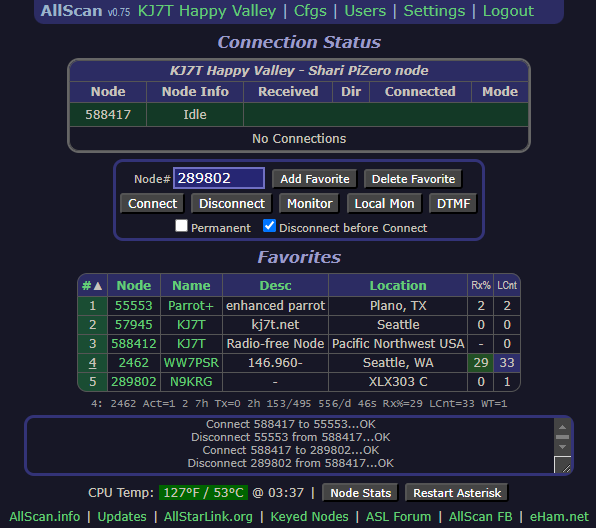Click the Logout link
This screenshot has height=528, width=596.
[x=508, y=11]
